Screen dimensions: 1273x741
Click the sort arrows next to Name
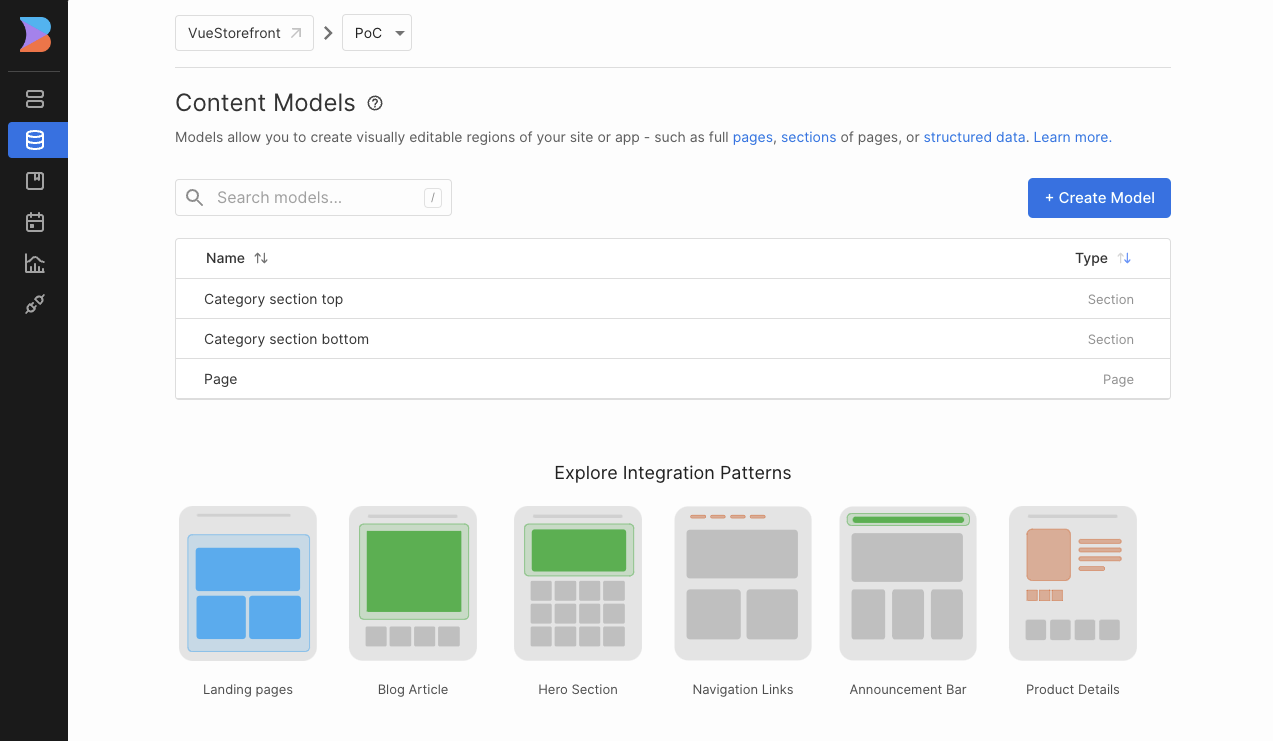(261, 258)
